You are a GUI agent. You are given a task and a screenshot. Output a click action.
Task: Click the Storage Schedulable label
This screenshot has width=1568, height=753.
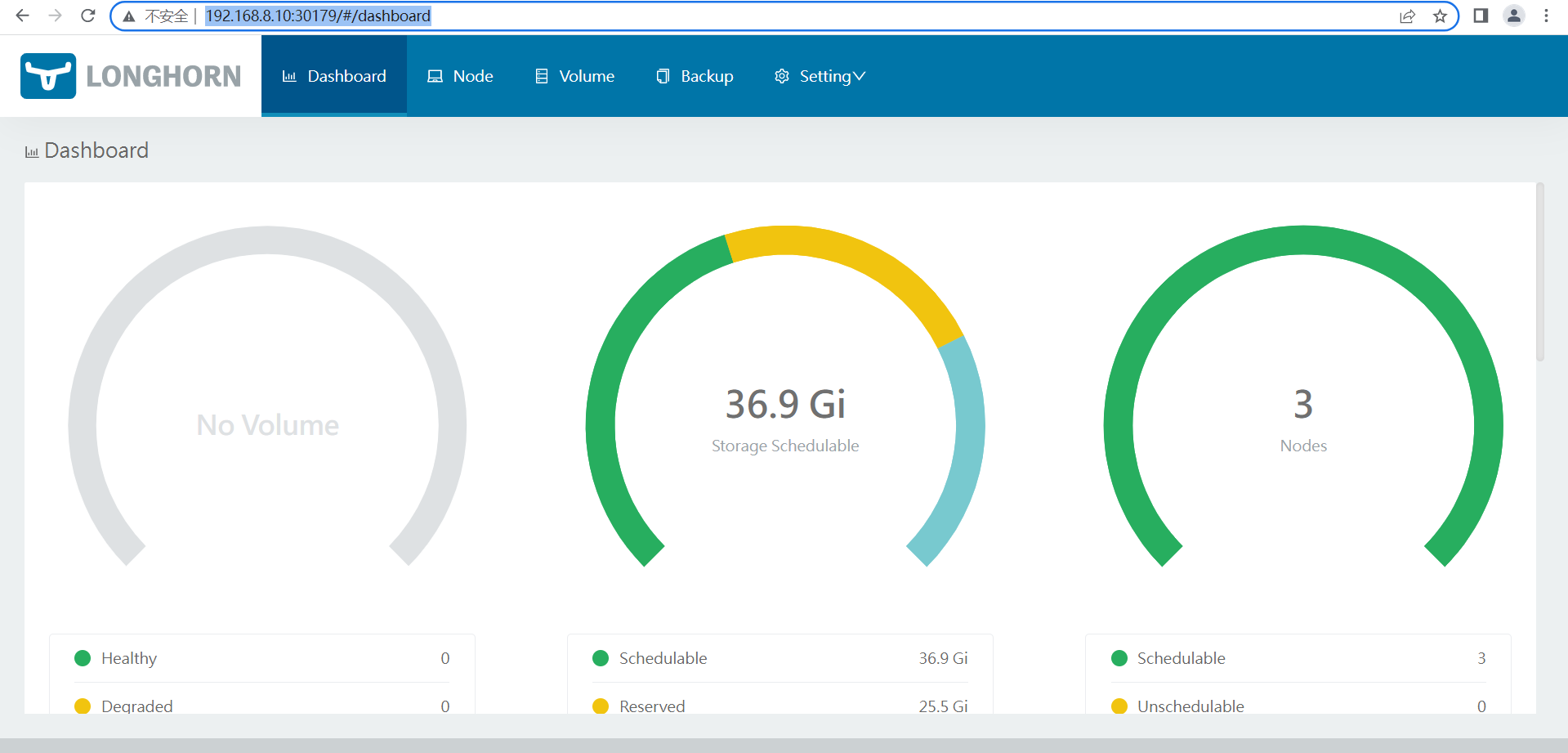point(785,446)
